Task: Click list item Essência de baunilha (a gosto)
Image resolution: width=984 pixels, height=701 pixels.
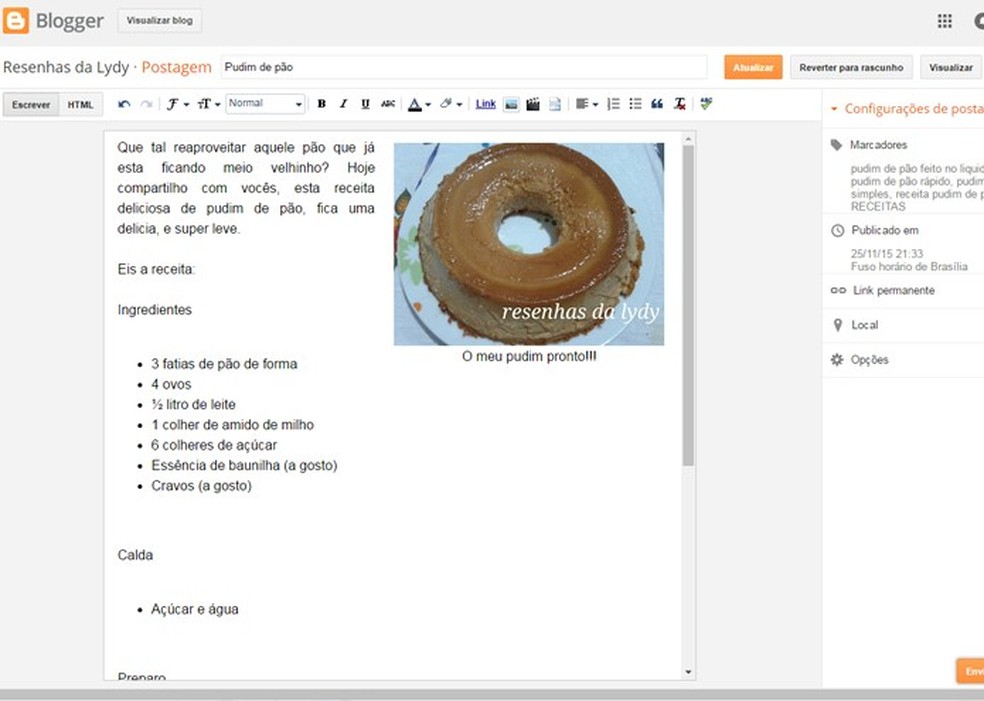Action: coord(244,466)
